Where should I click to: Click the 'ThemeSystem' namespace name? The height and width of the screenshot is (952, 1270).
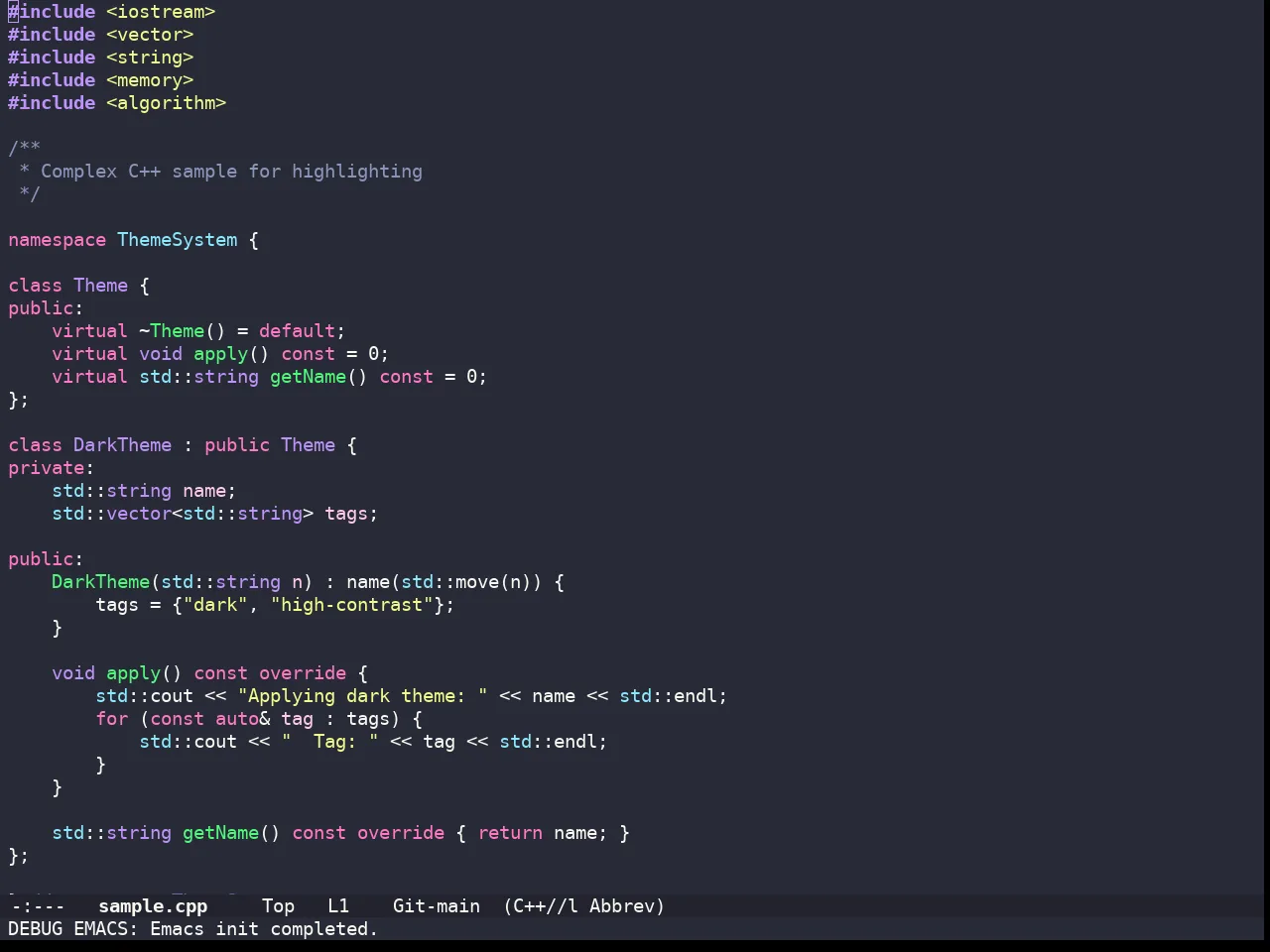click(178, 240)
